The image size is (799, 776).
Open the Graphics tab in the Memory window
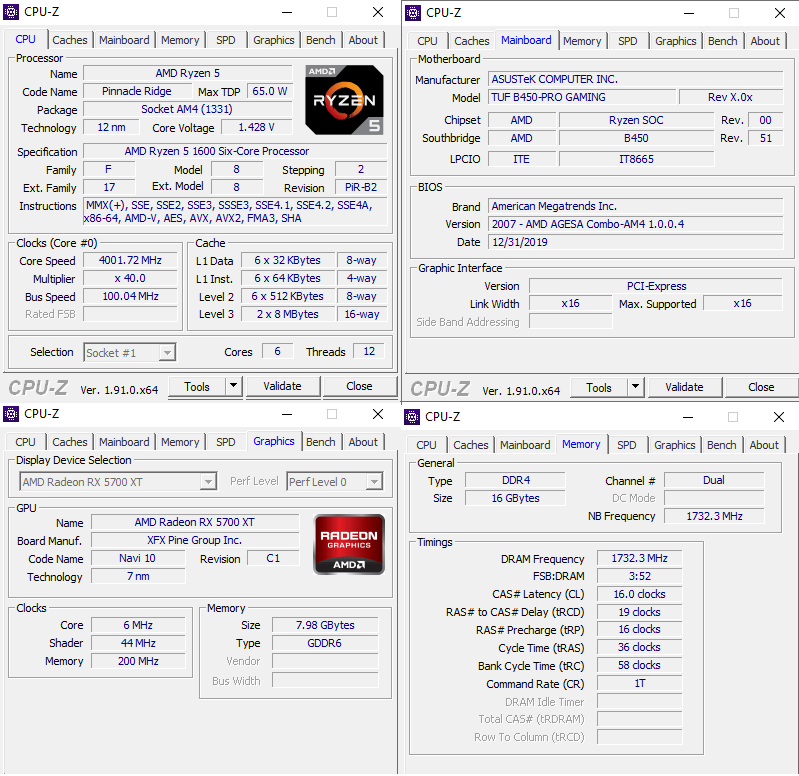(x=675, y=445)
